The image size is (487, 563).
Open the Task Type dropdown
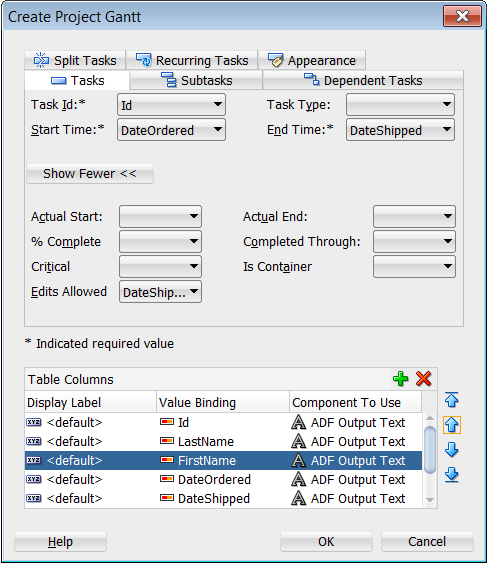pos(400,105)
